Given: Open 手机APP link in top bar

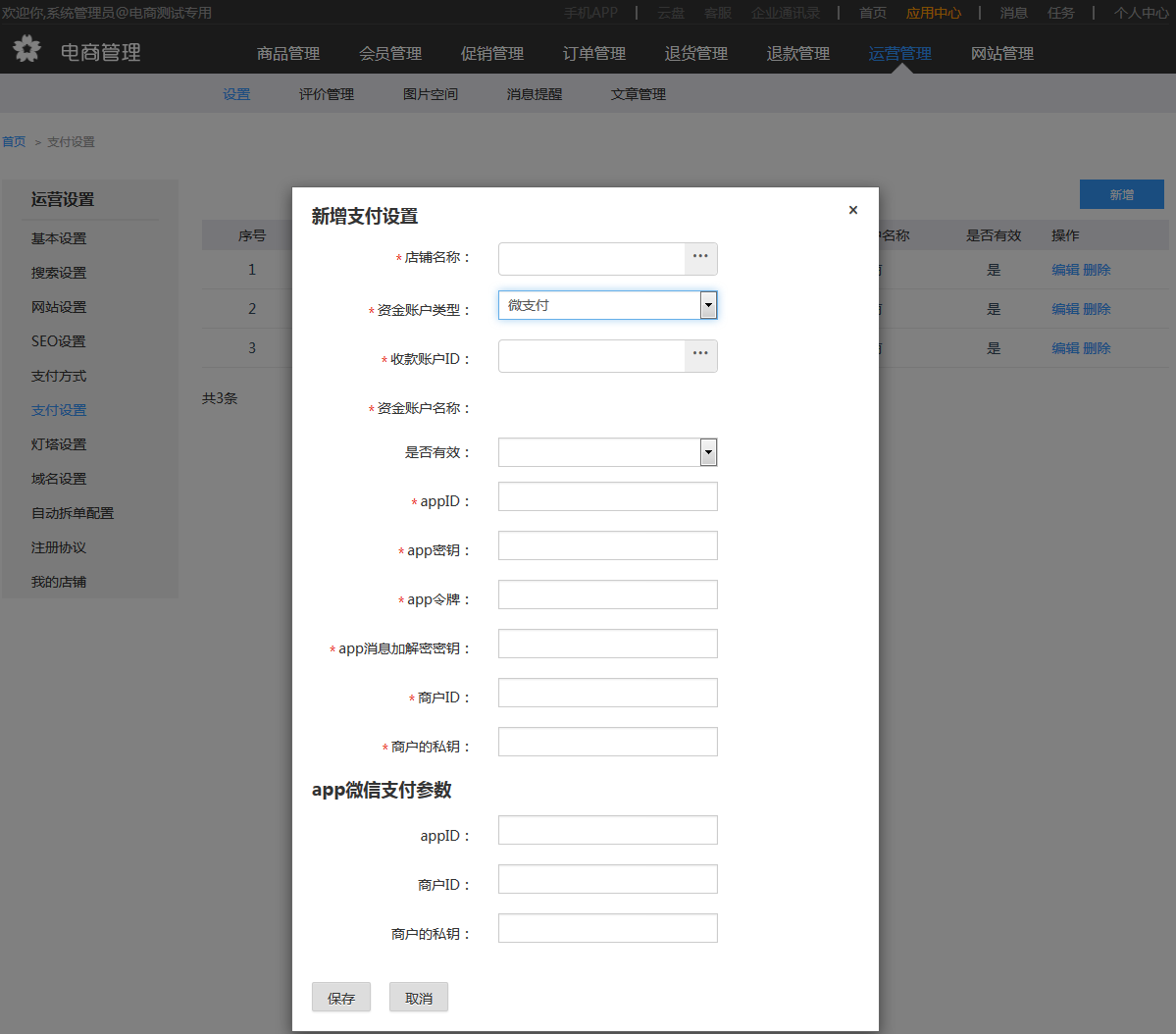Looking at the screenshot, I should pyautogui.click(x=591, y=13).
